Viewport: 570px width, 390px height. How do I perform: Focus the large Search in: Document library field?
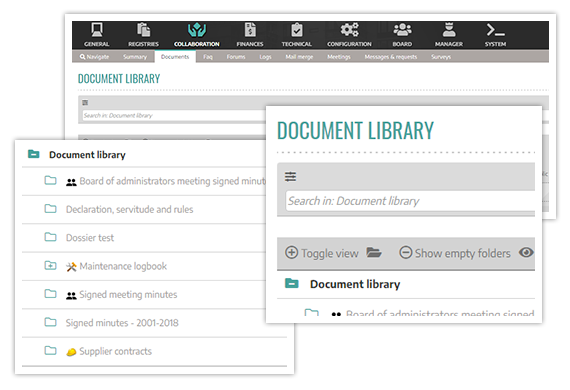[x=410, y=201]
